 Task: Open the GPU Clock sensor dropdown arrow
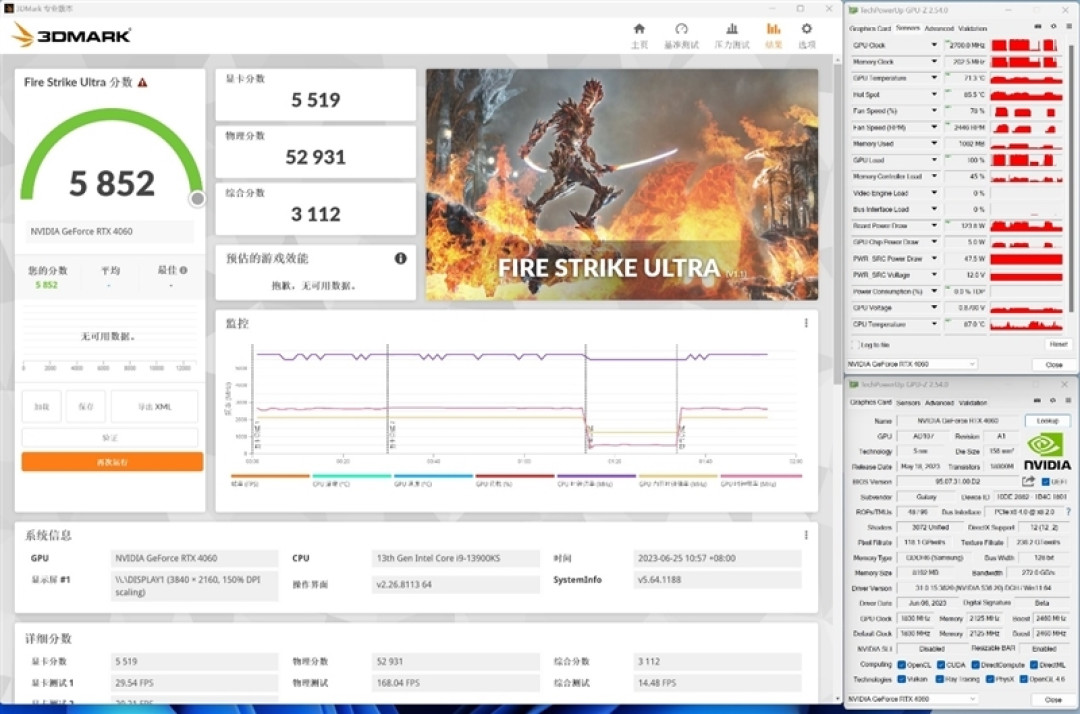[x=934, y=45]
